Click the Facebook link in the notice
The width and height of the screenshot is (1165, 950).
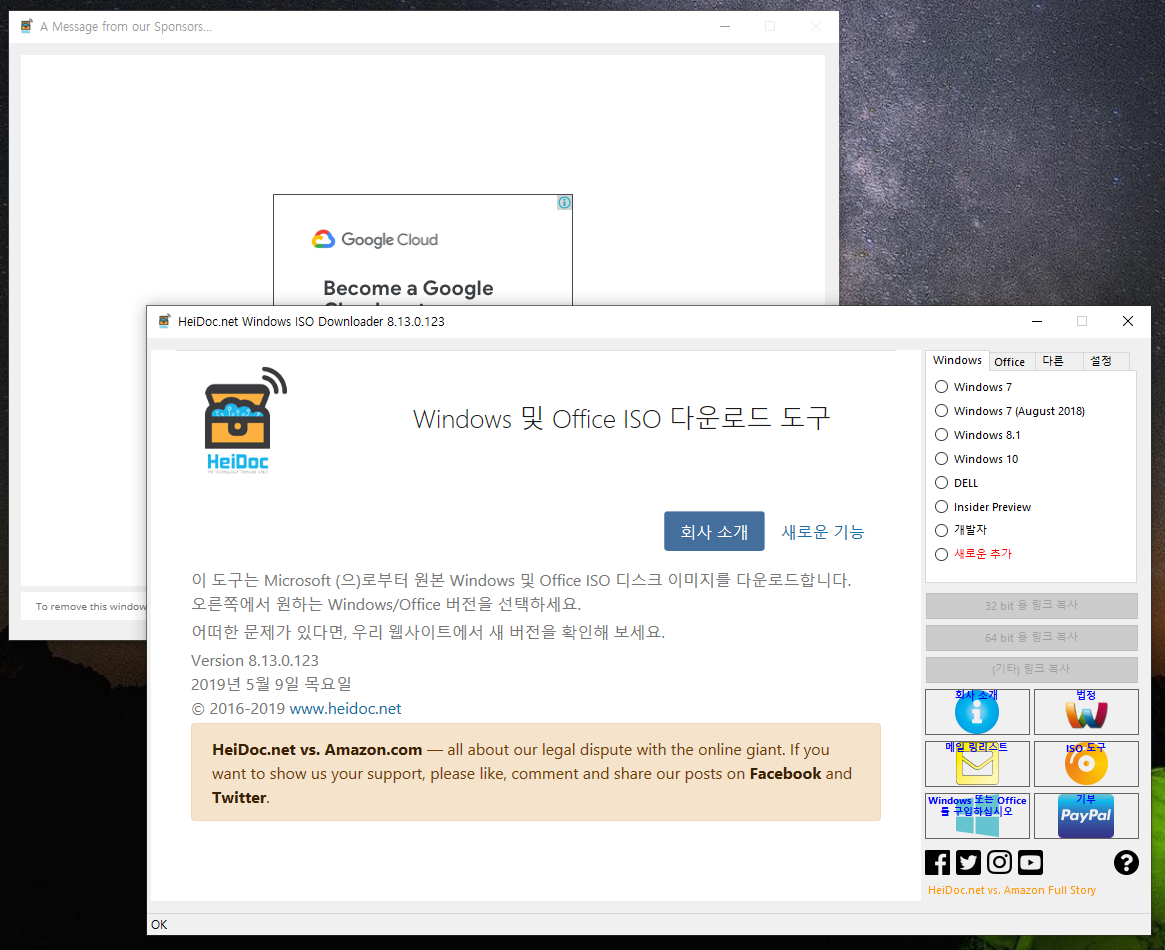coord(785,773)
